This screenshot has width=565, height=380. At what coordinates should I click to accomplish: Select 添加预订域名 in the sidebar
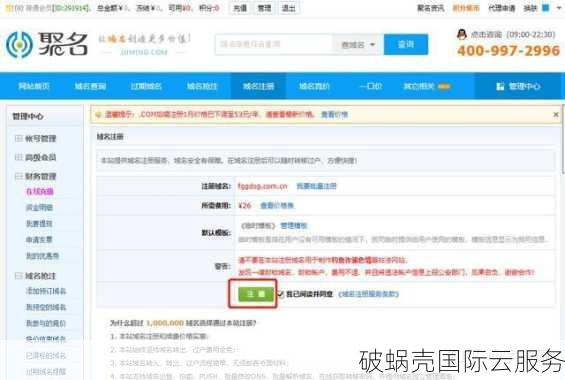pyautogui.click(x=46, y=291)
